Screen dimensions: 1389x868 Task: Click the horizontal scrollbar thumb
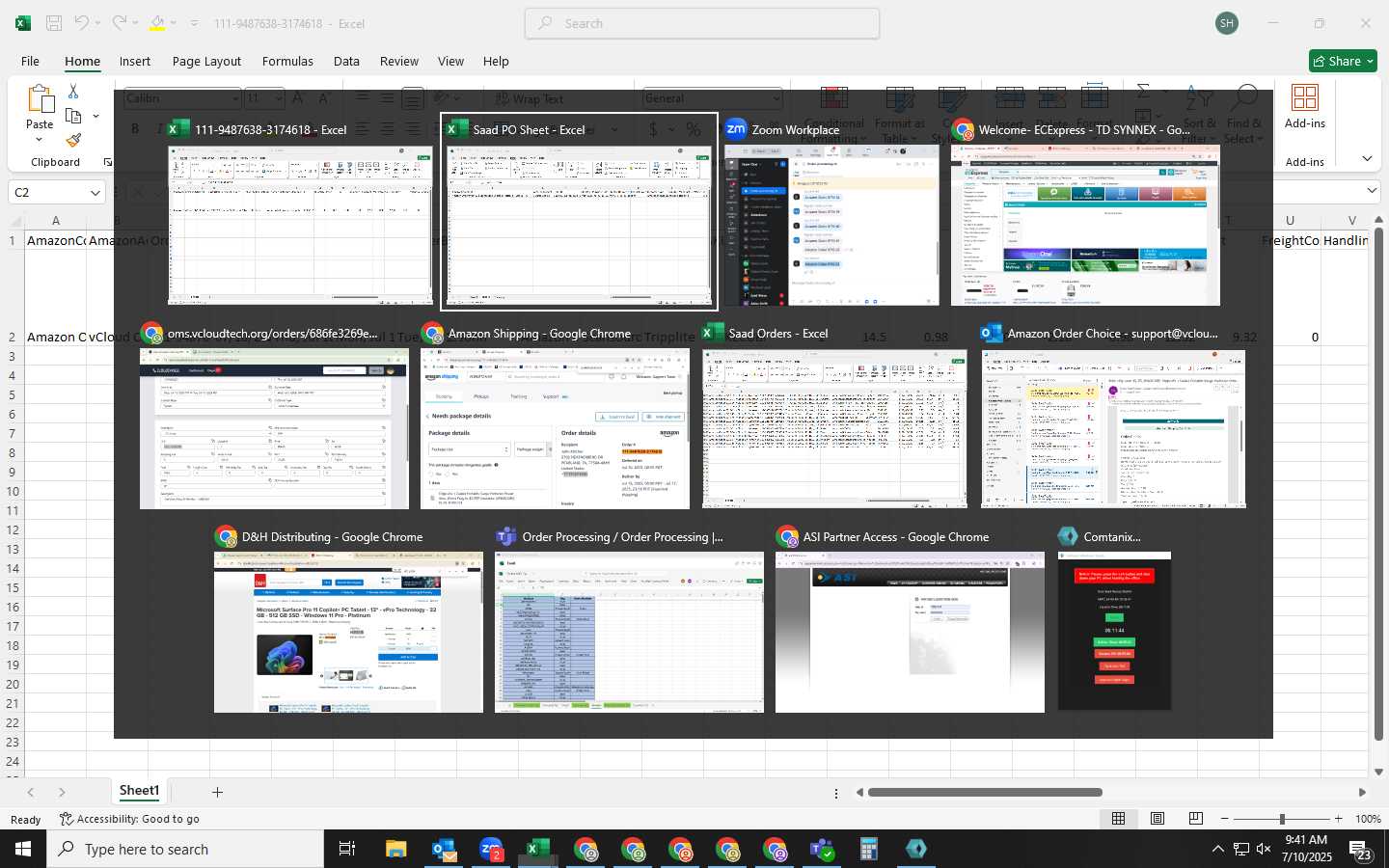pyautogui.click(x=984, y=793)
